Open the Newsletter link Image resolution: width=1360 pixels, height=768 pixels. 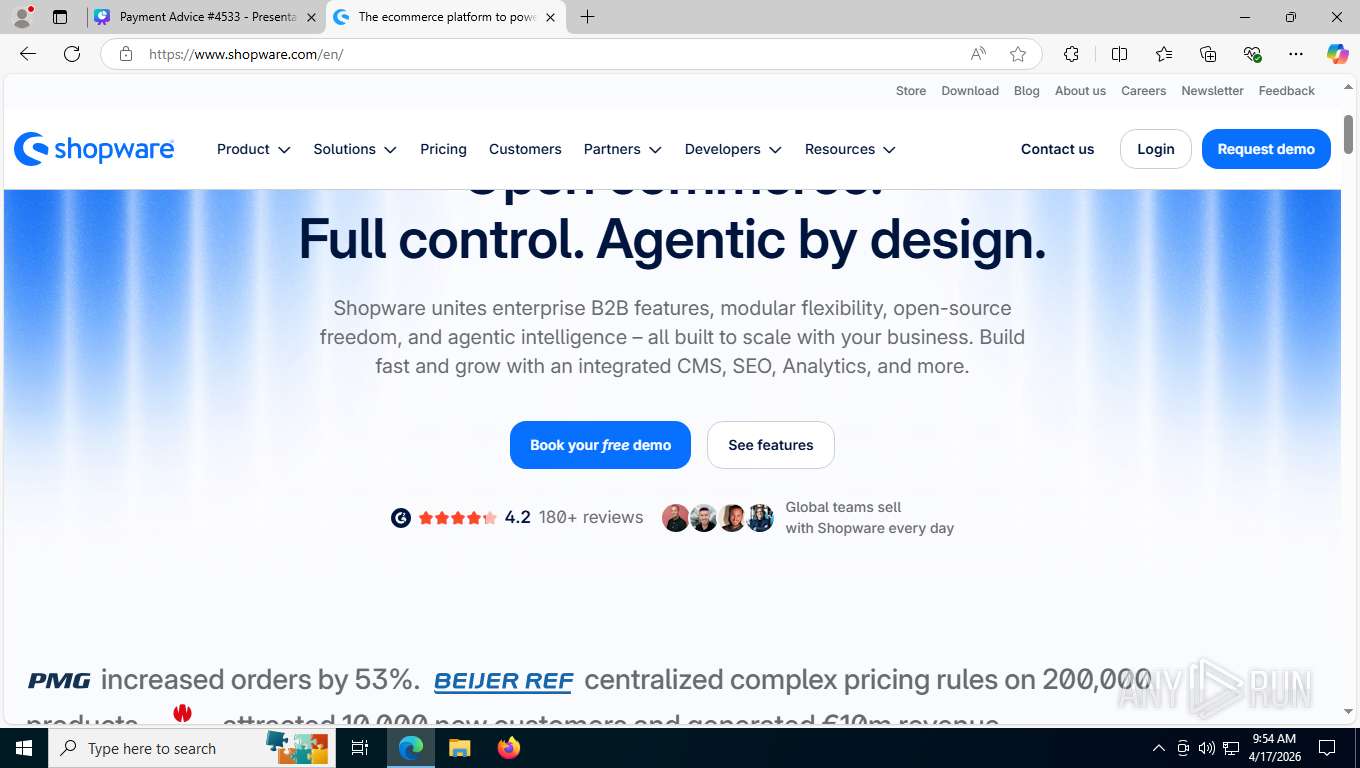pyautogui.click(x=1212, y=91)
